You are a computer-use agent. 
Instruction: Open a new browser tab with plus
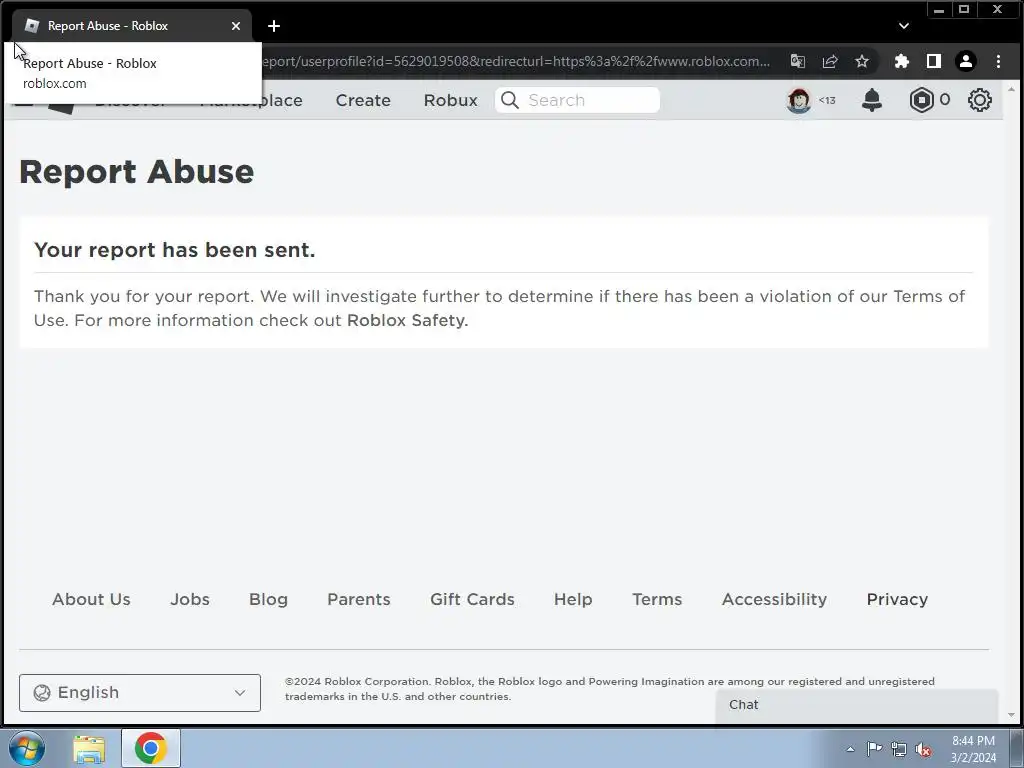coord(274,26)
